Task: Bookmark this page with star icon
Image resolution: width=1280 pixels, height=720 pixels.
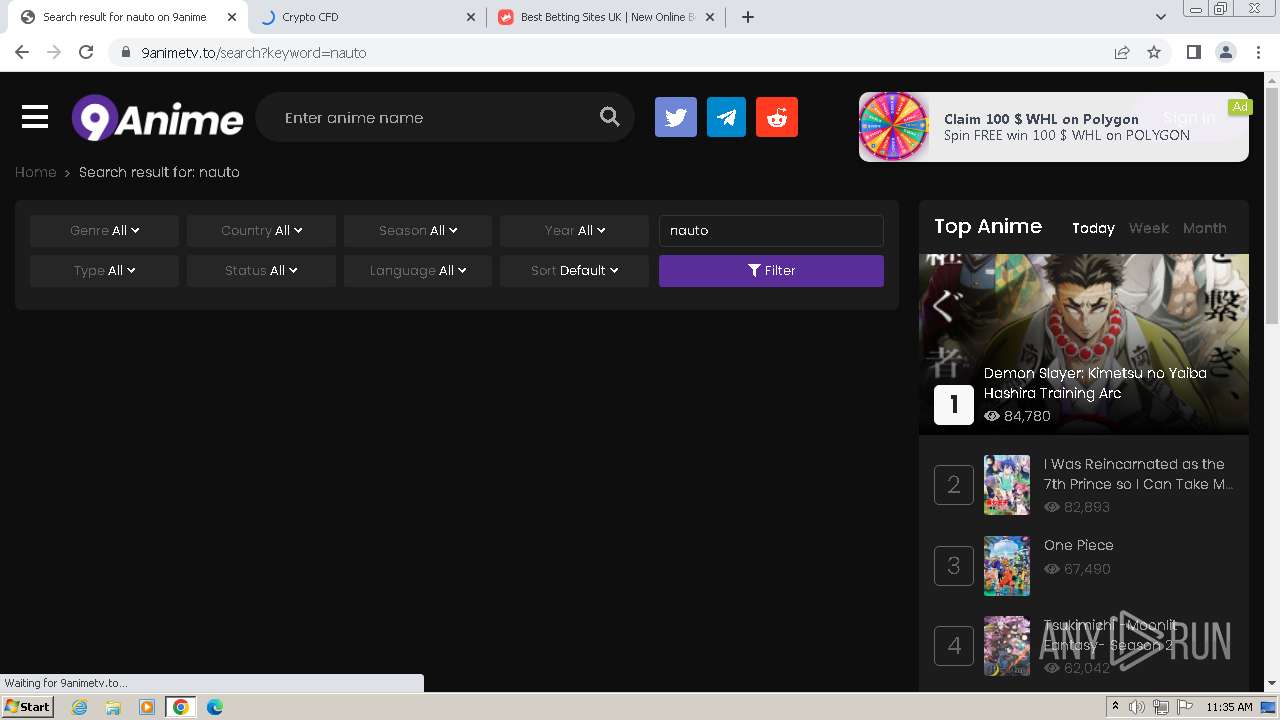Action: point(1154,52)
